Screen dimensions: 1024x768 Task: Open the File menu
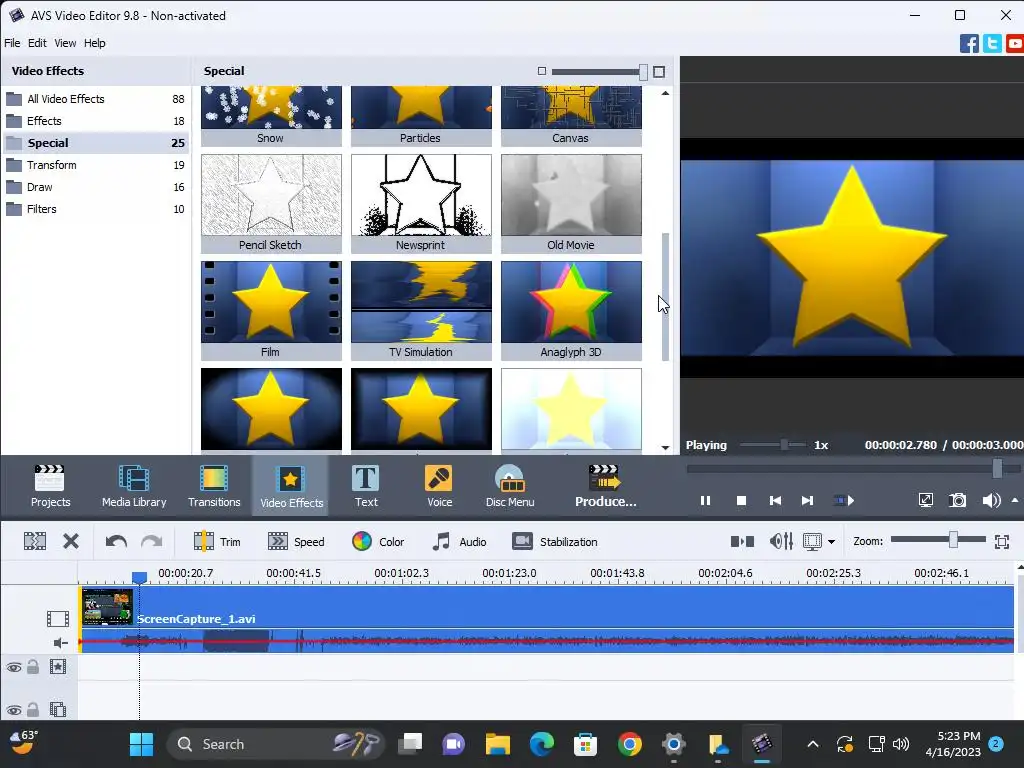tap(12, 43)
